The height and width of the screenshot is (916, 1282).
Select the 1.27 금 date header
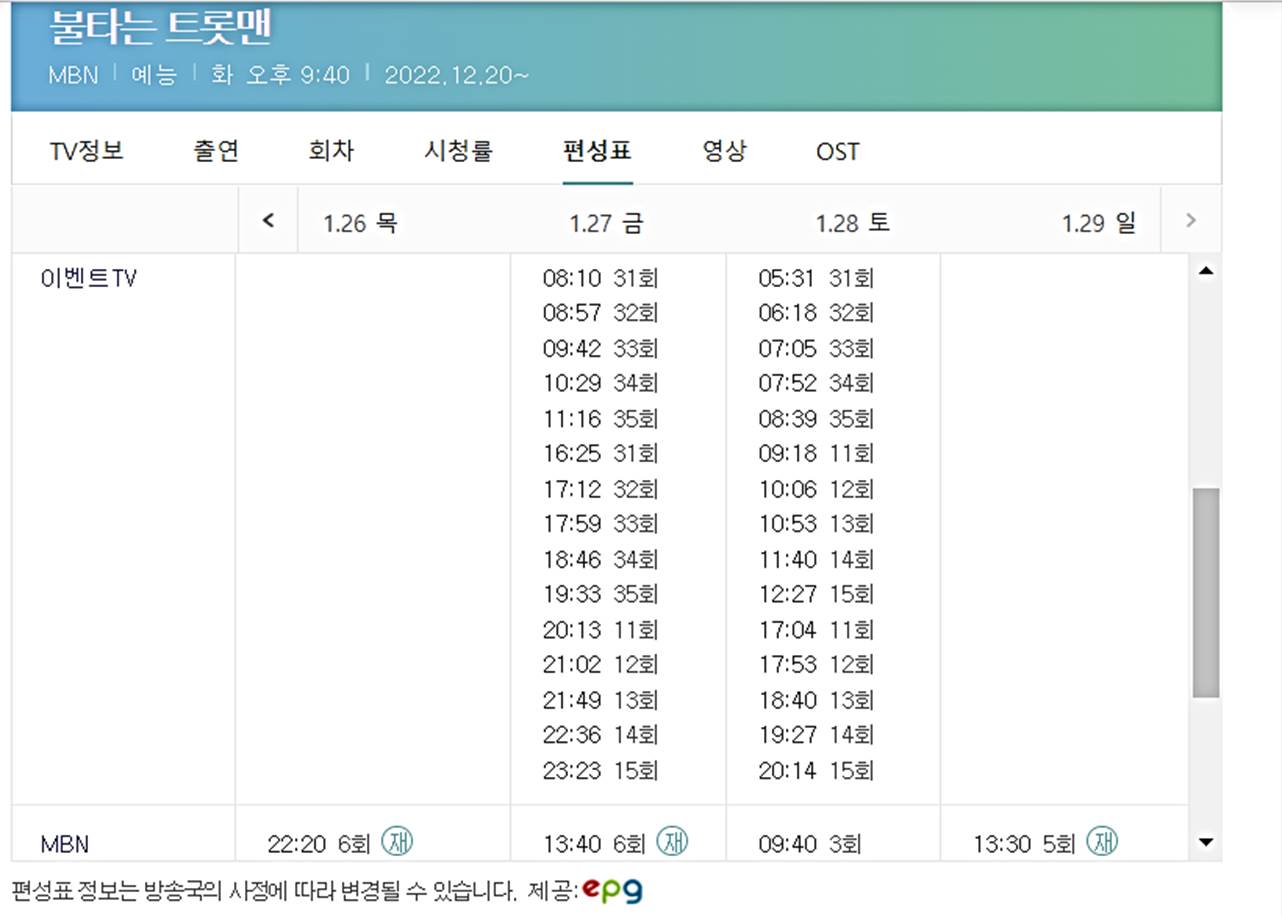(605, 222)
